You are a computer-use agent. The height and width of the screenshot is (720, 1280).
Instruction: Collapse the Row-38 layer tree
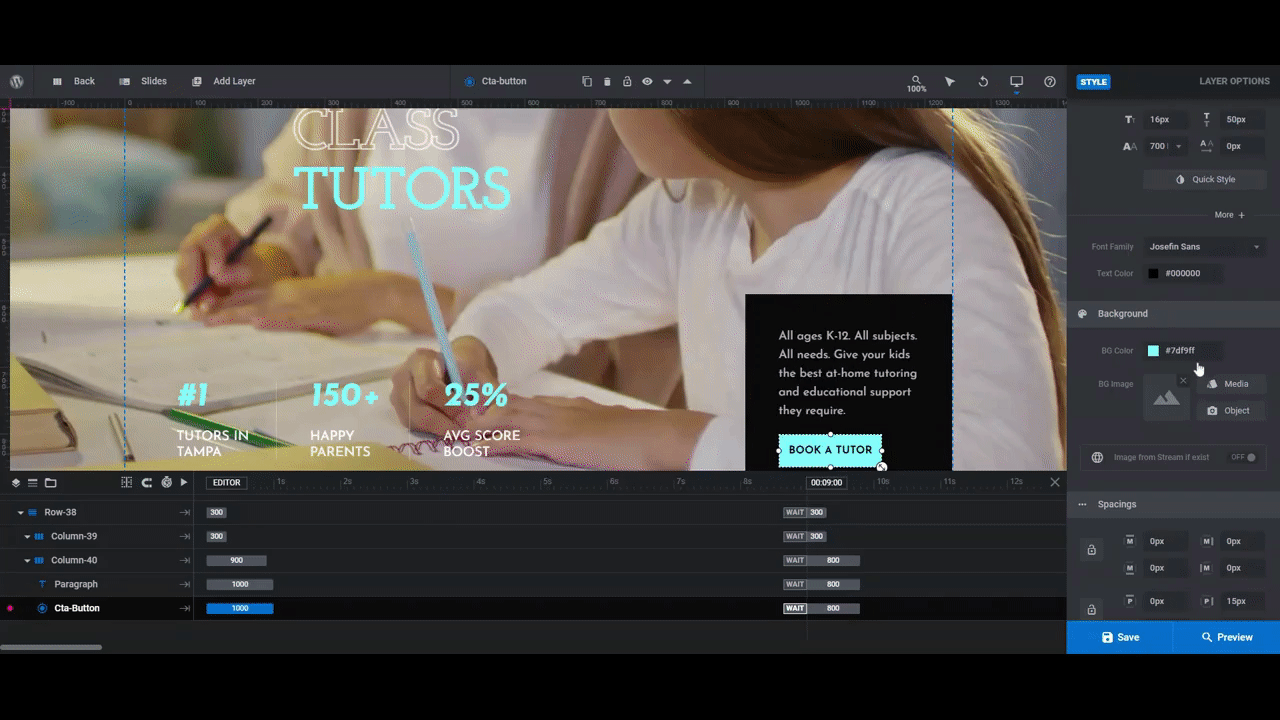pyautogui.click(x=20, y=512)
